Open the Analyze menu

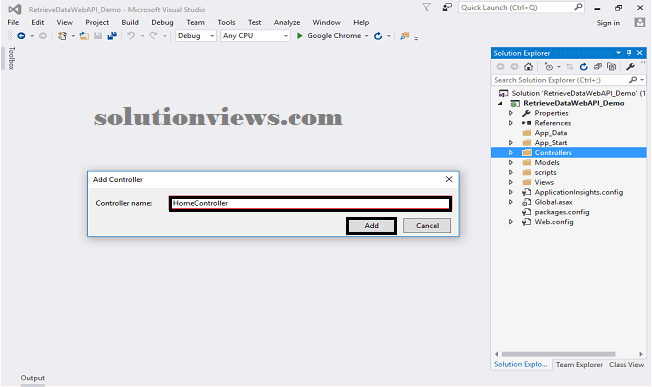click(x=286, y=22)
